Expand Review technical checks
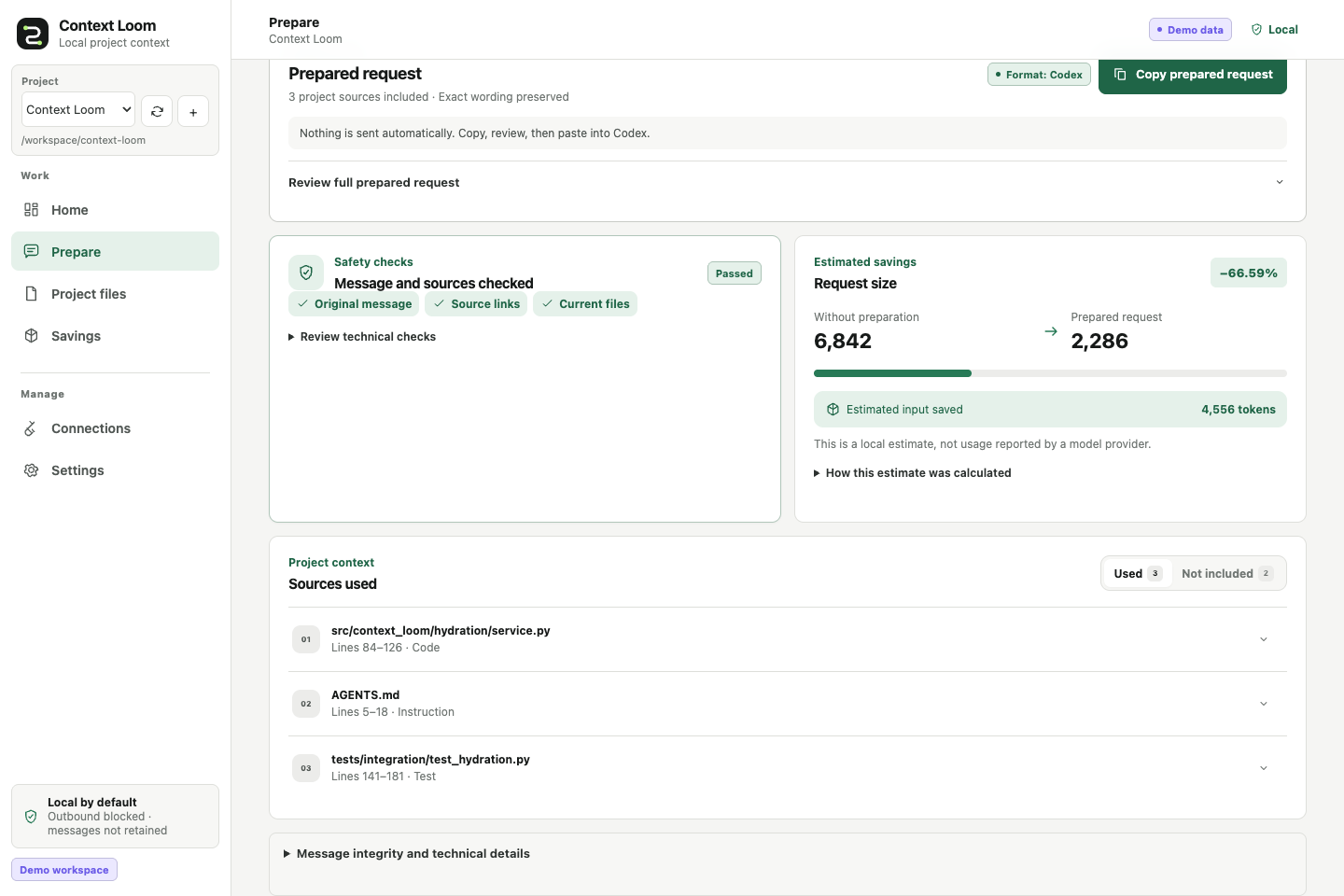The image size is (1344, 896). 362,337
